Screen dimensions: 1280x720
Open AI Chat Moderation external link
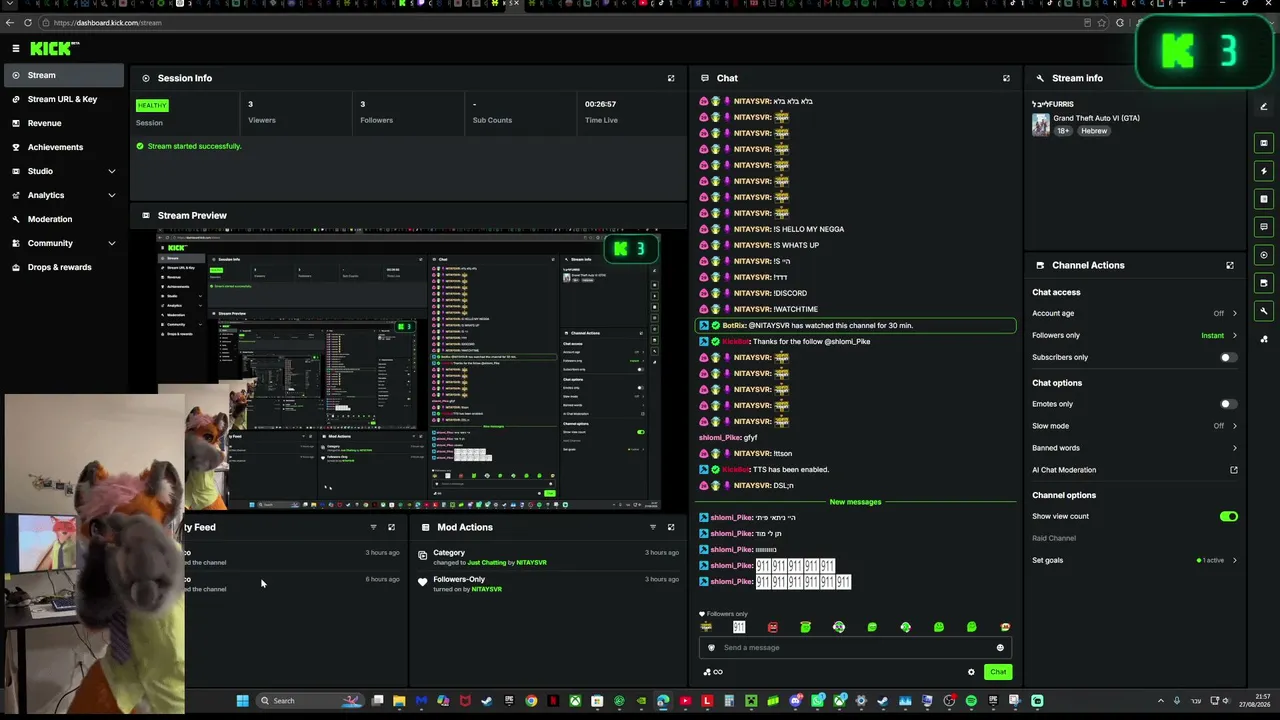point(1234,470)
